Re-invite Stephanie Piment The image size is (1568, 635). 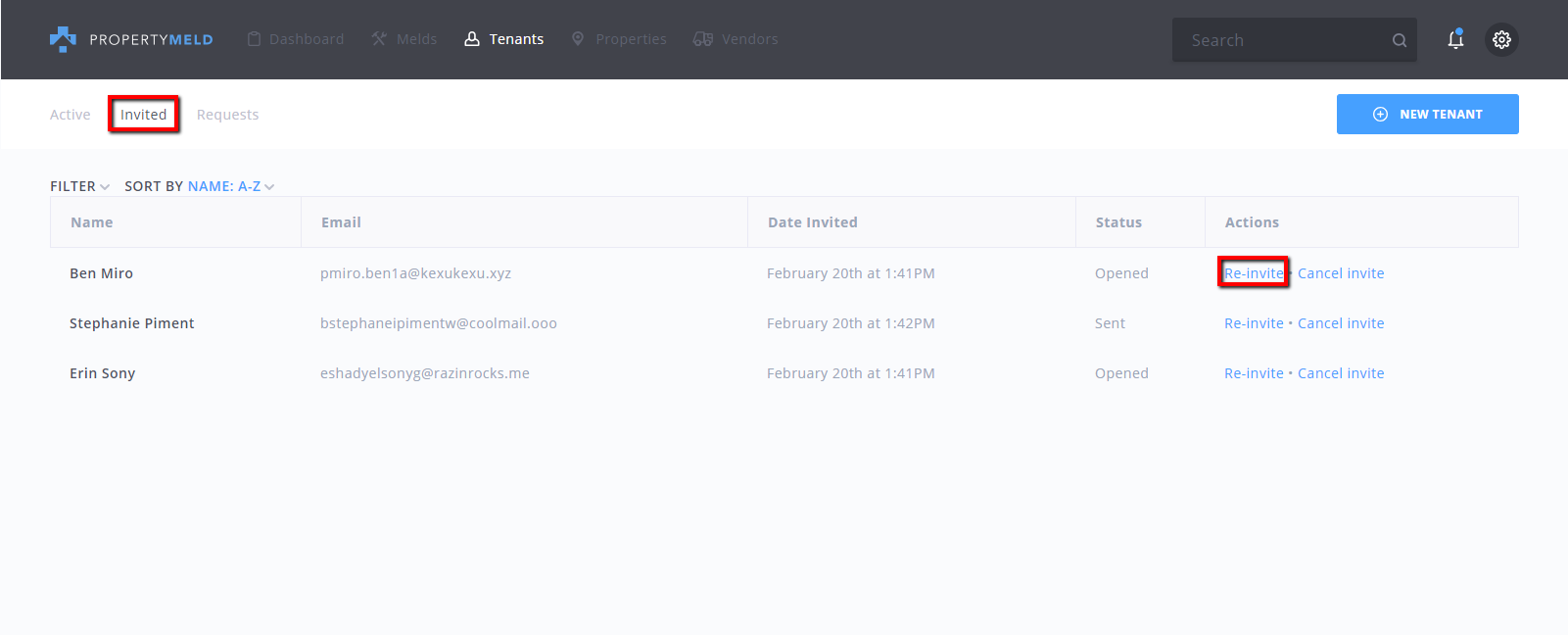(1254, 323)
